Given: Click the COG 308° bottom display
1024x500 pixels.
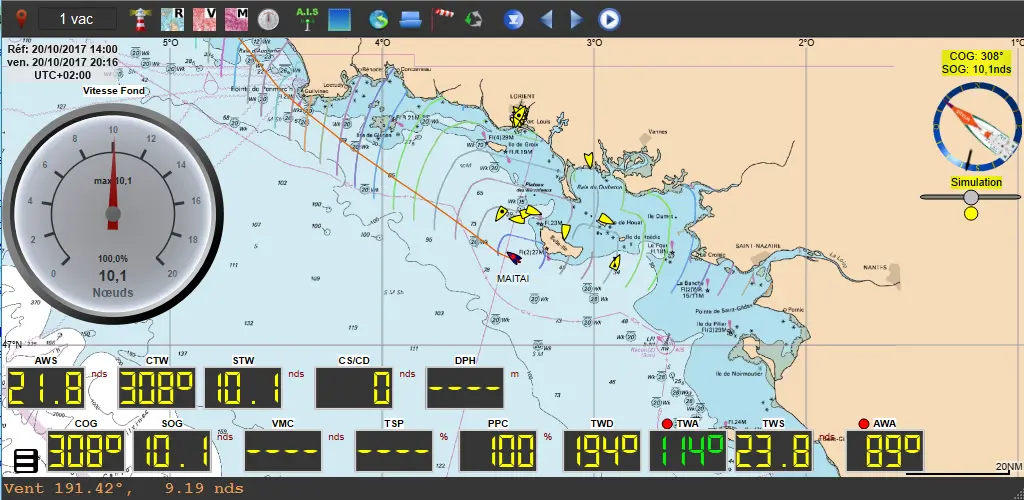Looking at the screenshot, I should 86,450.
